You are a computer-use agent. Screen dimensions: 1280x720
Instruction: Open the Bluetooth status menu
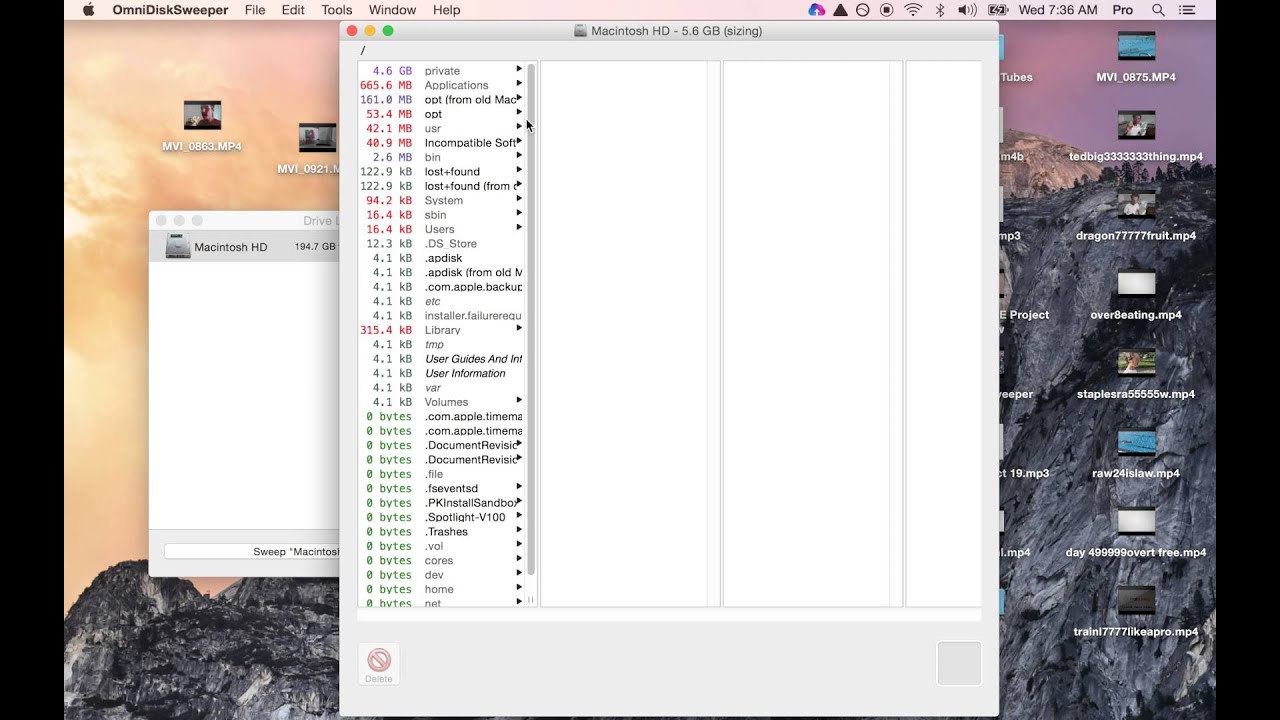(939, 10)
